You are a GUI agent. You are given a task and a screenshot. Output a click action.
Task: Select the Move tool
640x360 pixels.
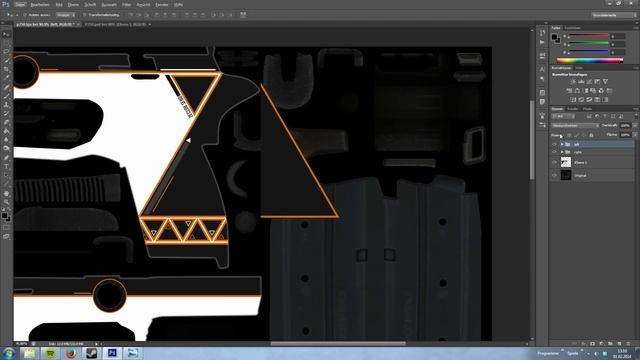pos(6,34)
